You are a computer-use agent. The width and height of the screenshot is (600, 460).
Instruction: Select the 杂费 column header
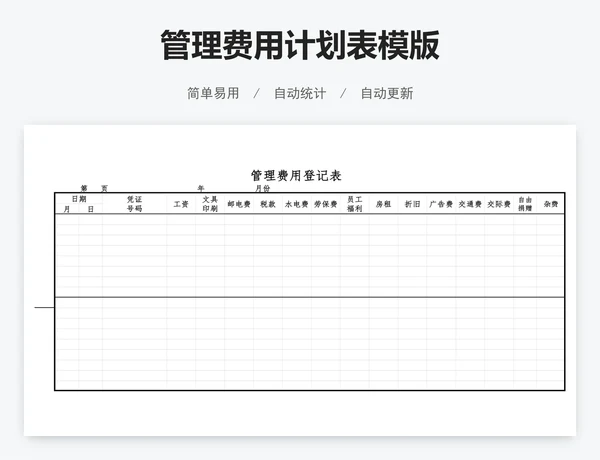point(550,204)
